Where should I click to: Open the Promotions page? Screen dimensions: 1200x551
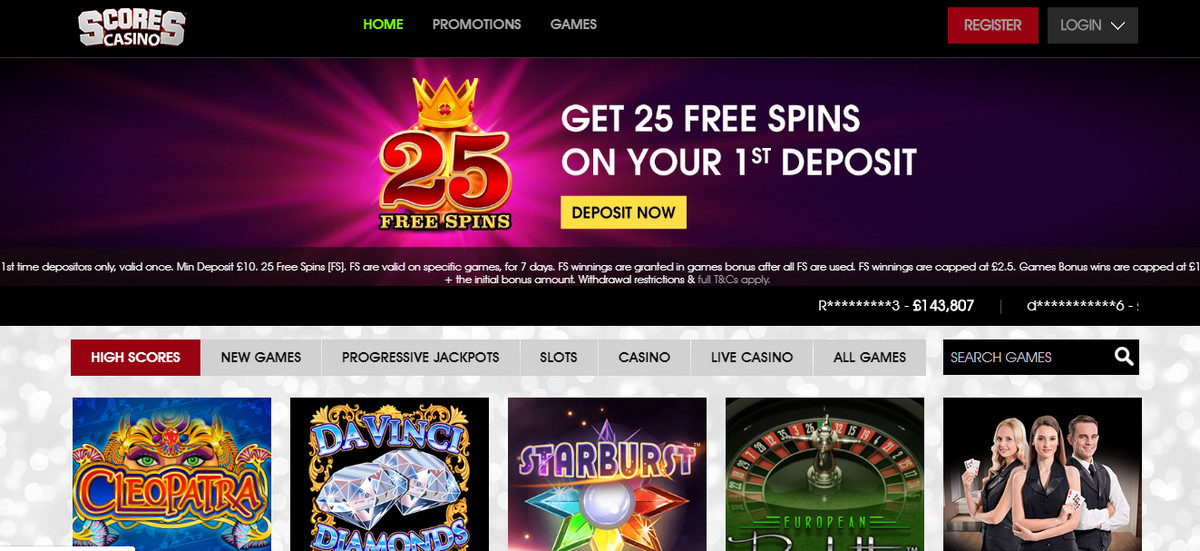tap(477, 24)
